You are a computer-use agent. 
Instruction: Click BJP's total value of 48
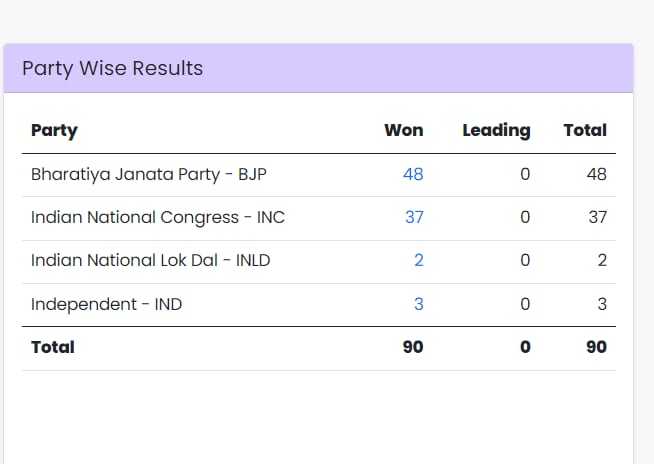click(597, 174)
